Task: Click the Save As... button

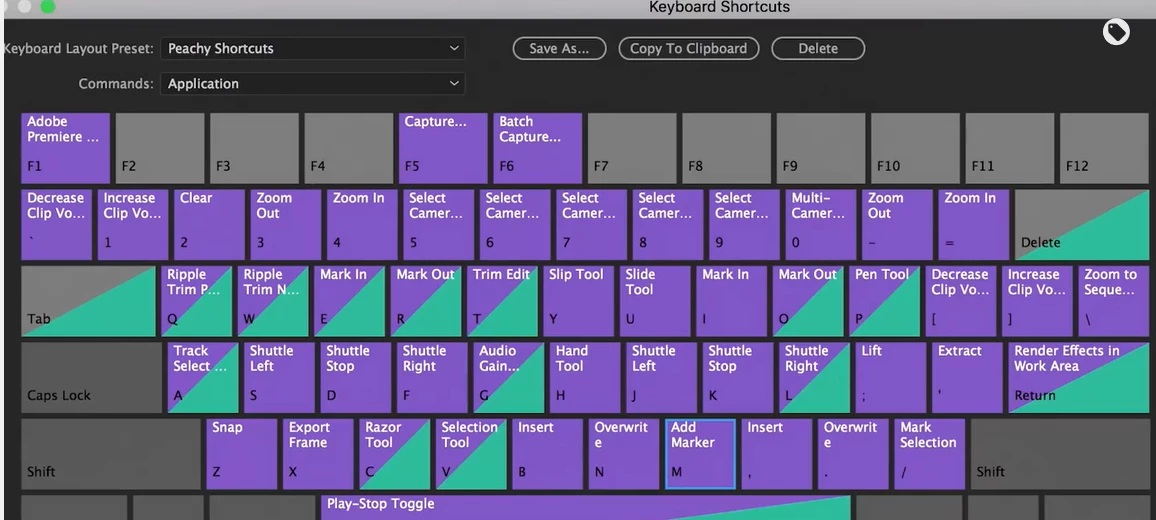Action: click(560, 49)
